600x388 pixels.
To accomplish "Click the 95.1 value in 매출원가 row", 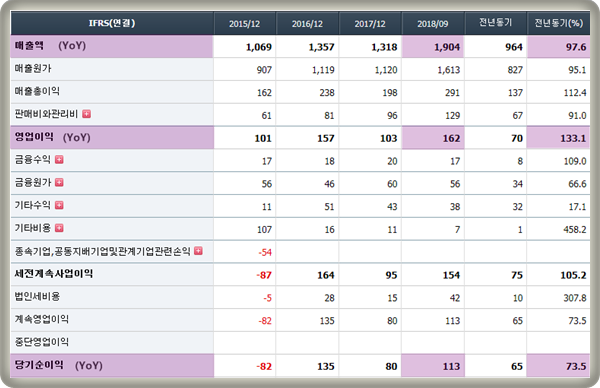I will click(x=577, y=70).
